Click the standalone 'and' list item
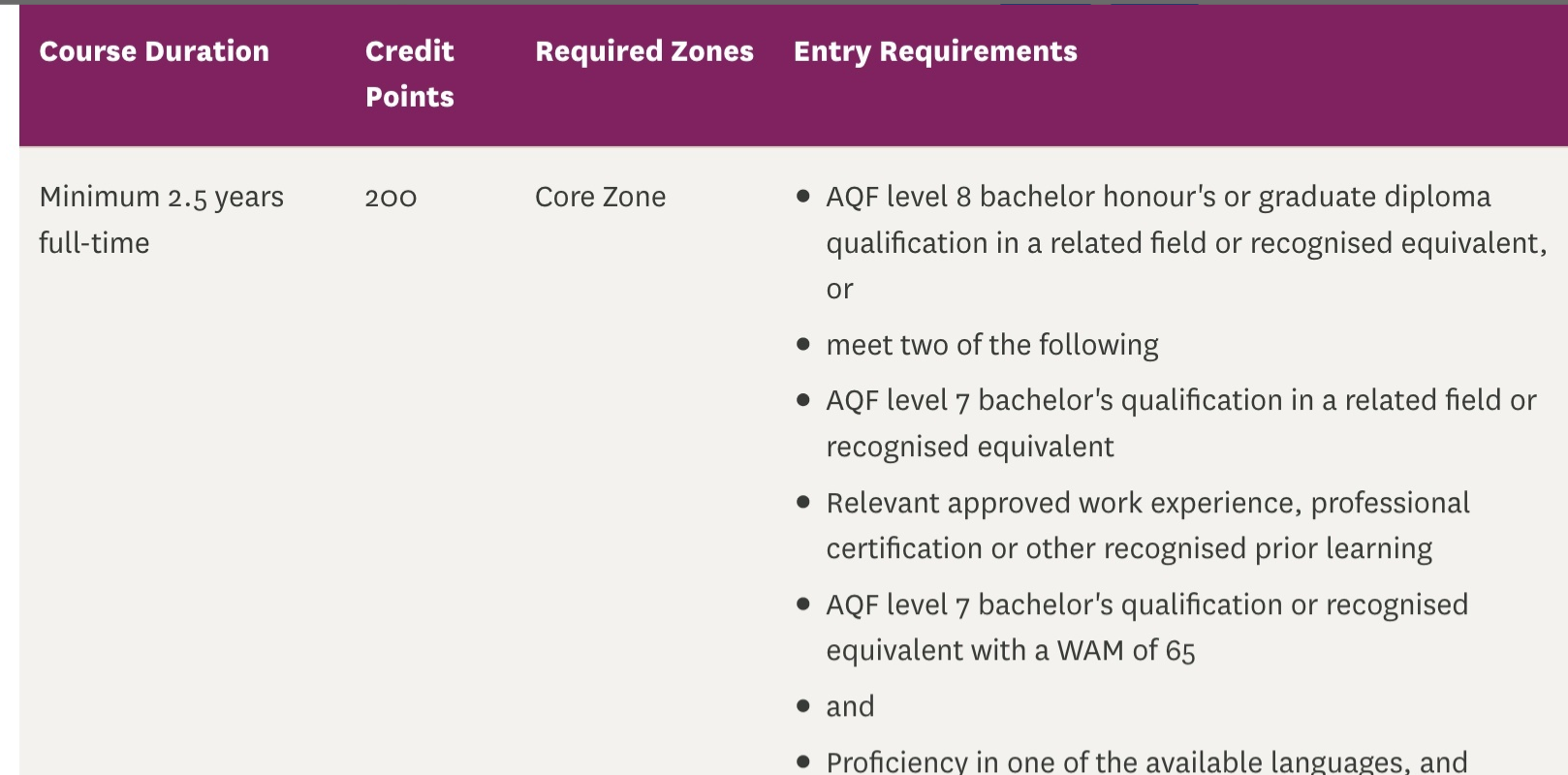This screenshot has height=775, width=1568. point(850,706)
